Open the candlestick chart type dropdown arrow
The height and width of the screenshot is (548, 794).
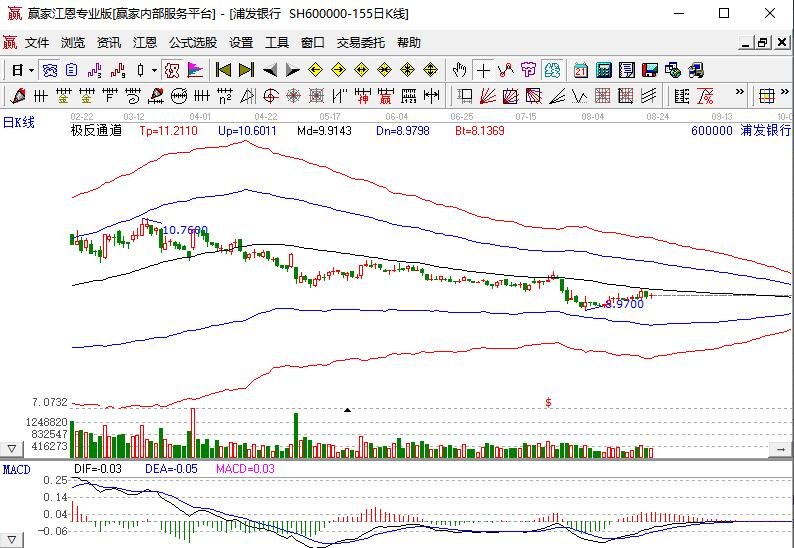point(154,70)
